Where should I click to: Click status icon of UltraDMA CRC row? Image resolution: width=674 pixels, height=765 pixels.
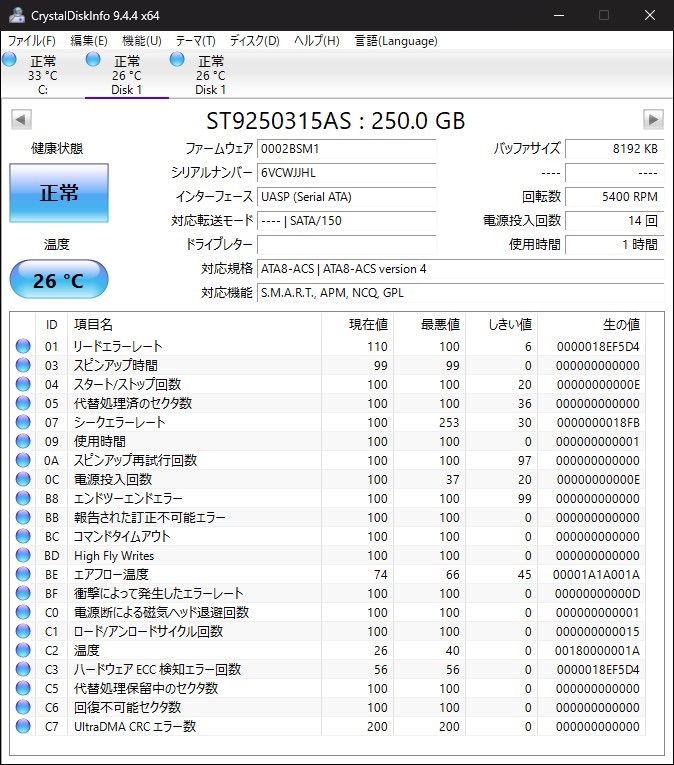tap(23, 726)
